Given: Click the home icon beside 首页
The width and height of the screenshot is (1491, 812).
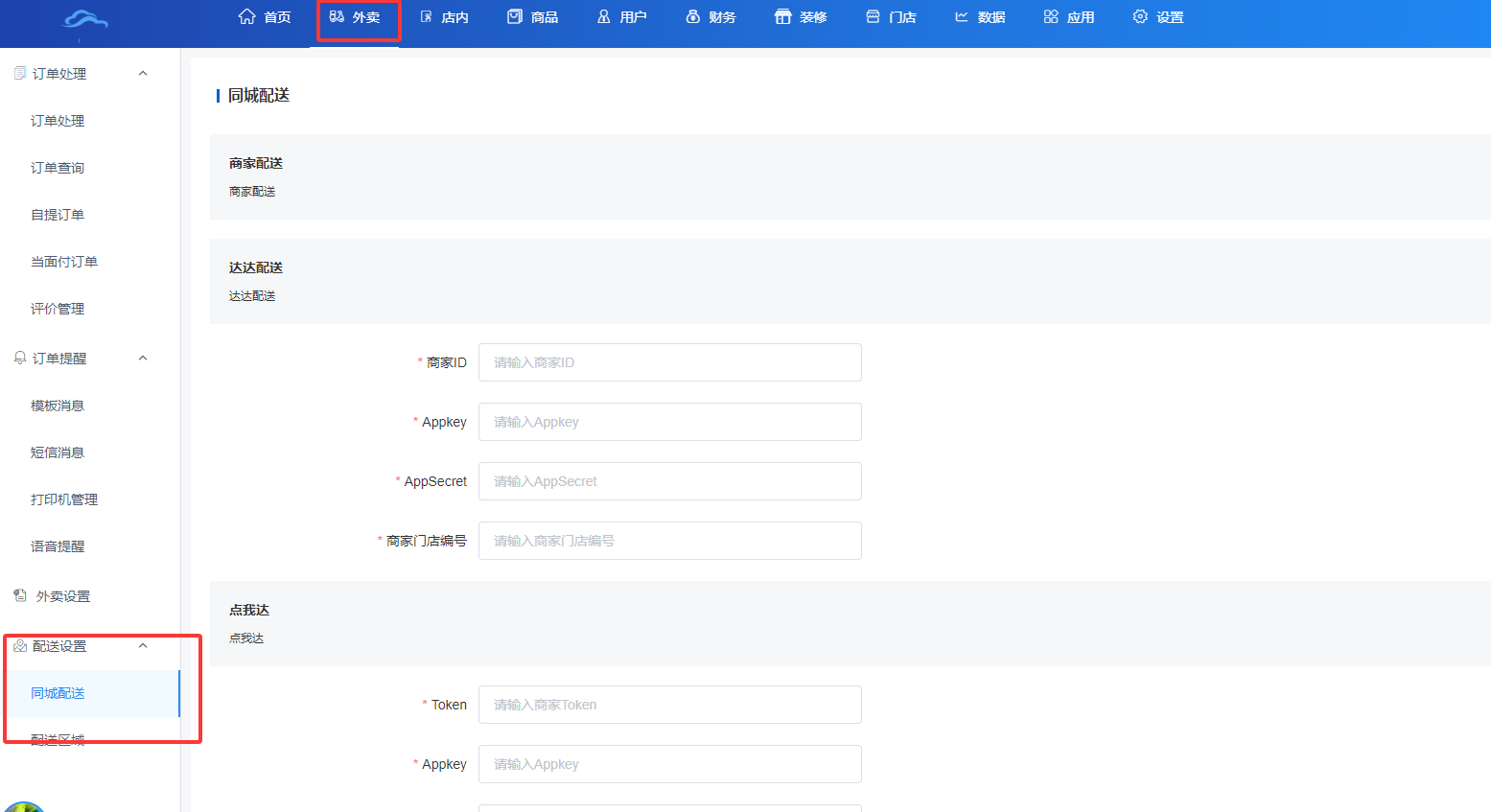Looking at the screenshot, I should click(247, 16).
